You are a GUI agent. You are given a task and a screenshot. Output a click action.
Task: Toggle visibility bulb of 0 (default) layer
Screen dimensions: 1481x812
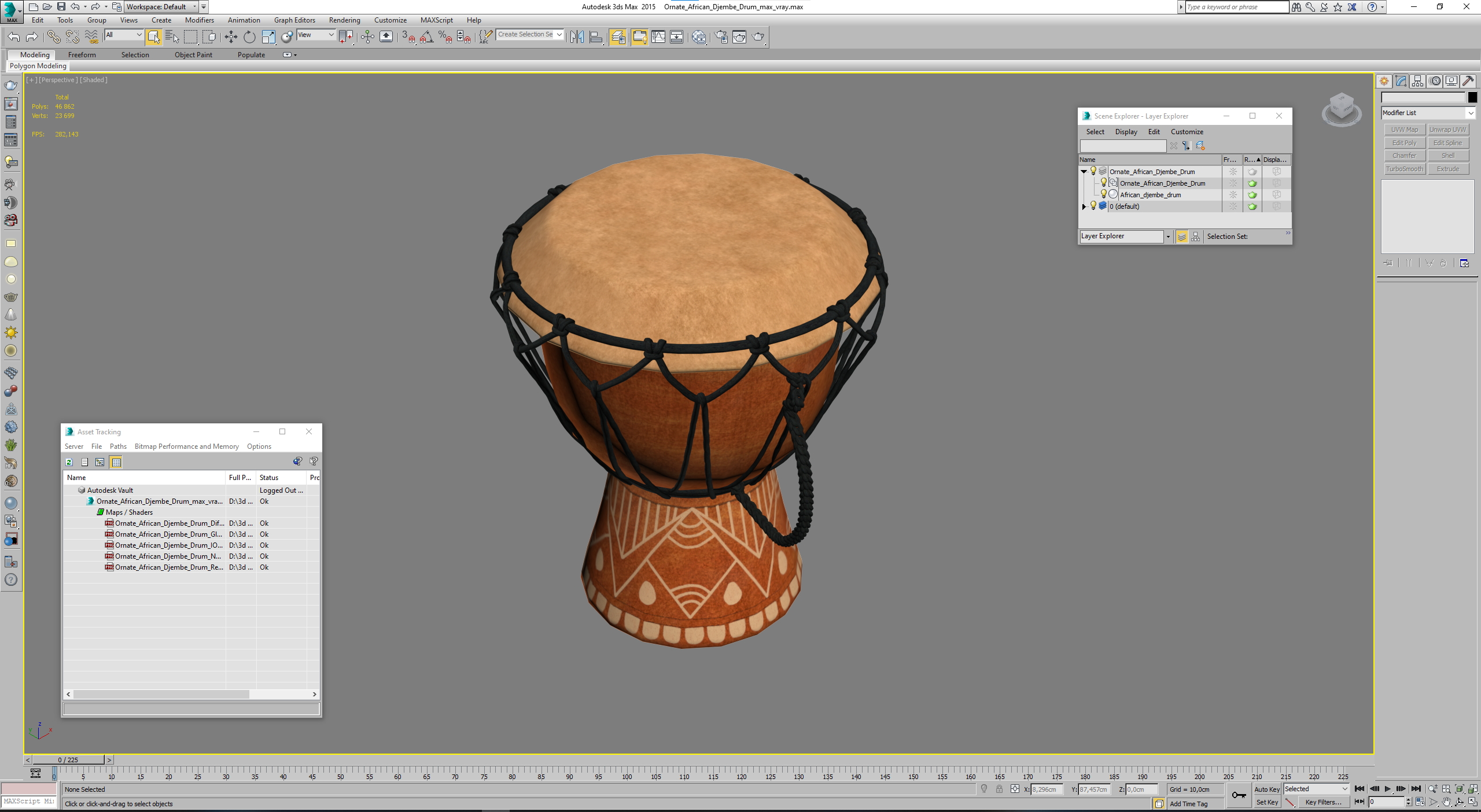1093,206
